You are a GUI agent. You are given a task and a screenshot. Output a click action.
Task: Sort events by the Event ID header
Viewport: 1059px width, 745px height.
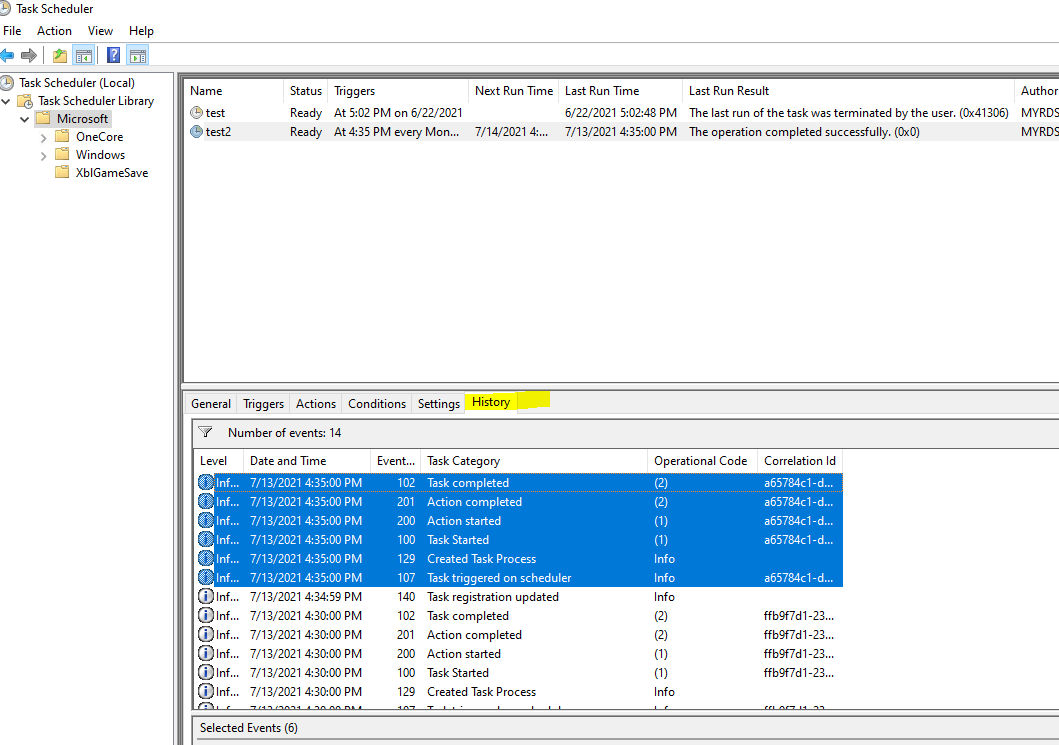click(x=395, y=461)
